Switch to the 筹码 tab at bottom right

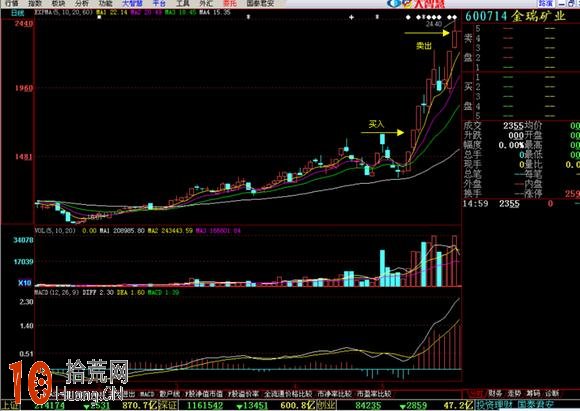[x=533, y=394]
